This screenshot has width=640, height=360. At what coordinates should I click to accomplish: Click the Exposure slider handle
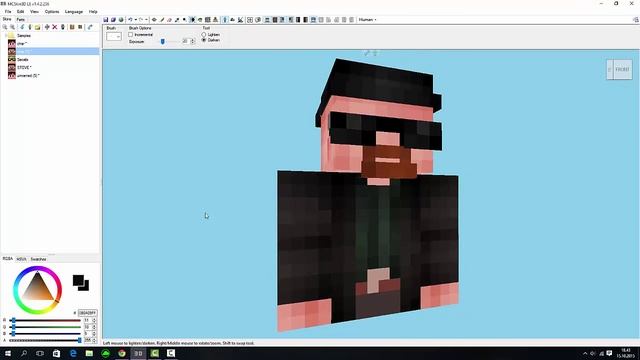(162, 41)
